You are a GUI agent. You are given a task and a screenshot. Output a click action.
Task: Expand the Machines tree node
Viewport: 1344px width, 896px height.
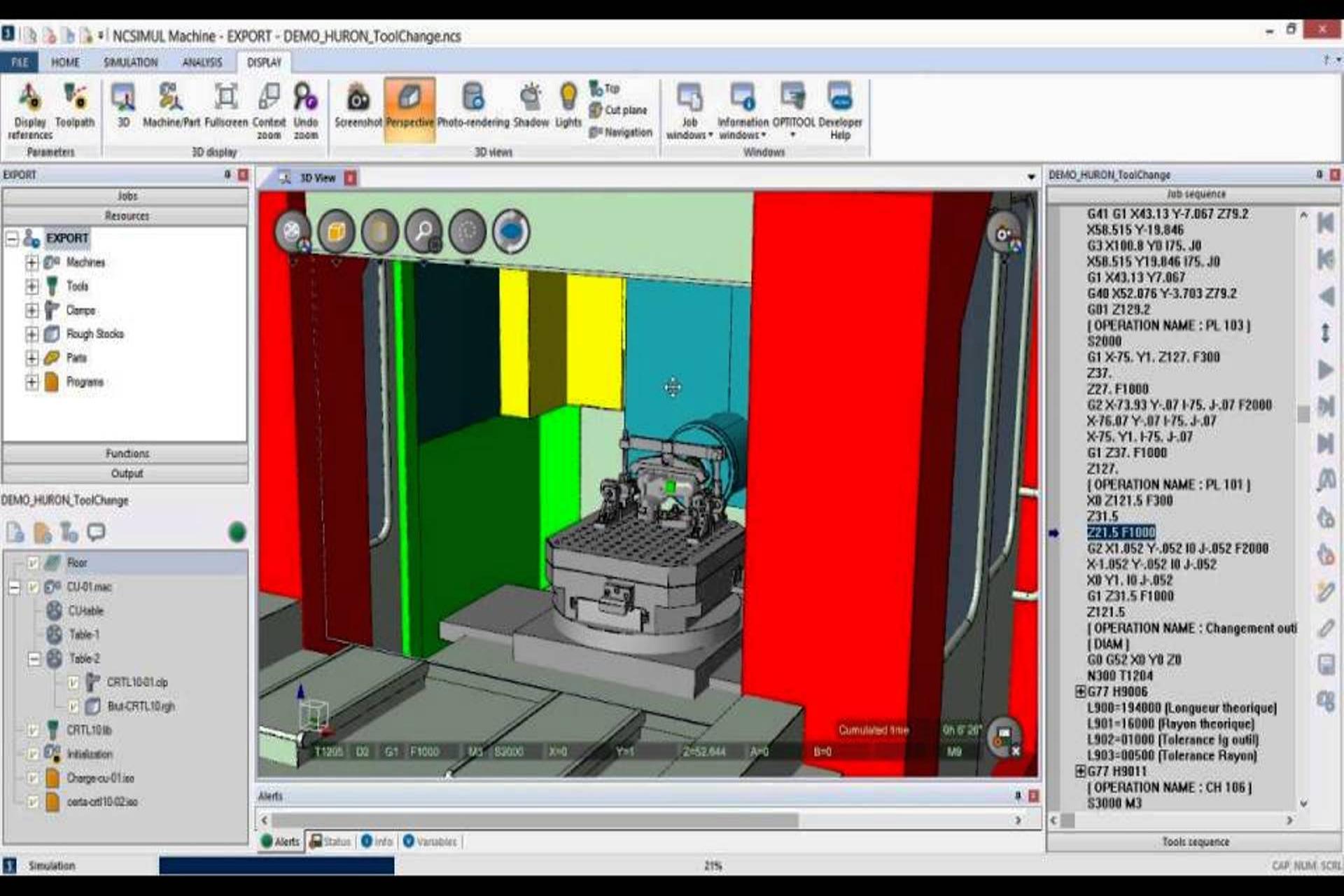31,262
